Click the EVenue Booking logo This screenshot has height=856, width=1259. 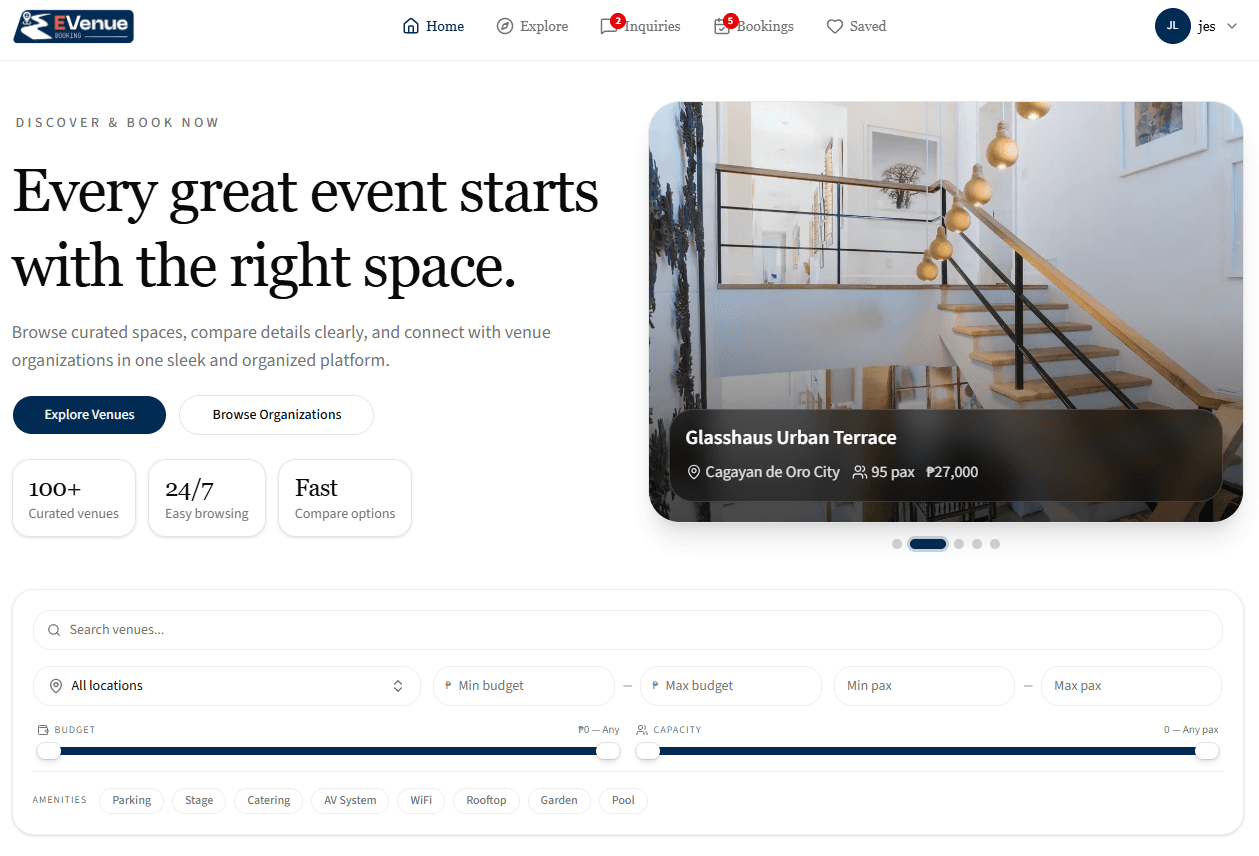[74, 26]
